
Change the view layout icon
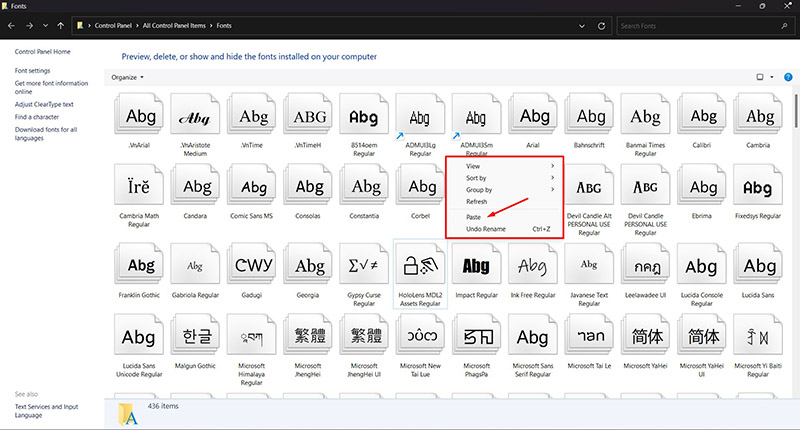click(x=760, y=77)
